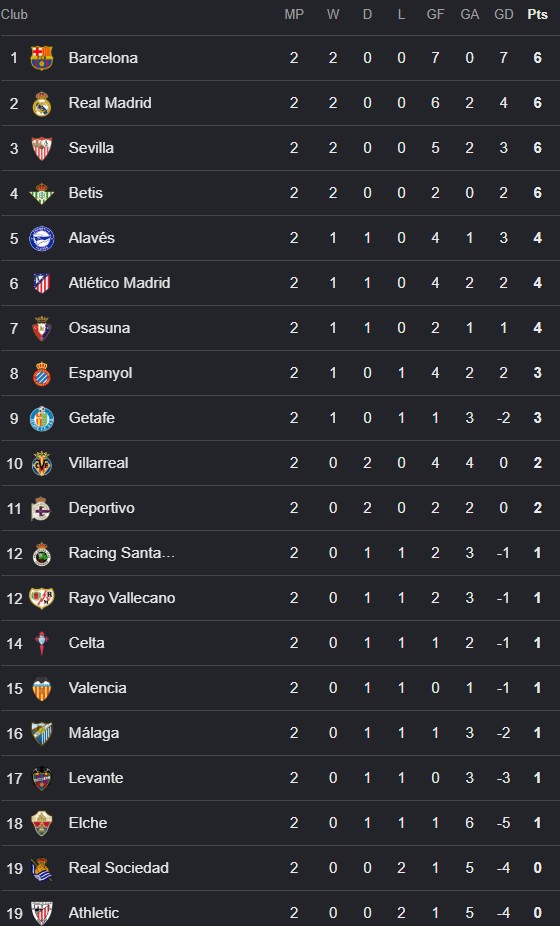This screenshot has height=926, width=560.
Task: Click the Real Sociedad crest
Action: pyautogui.click(x=41, y=868)
